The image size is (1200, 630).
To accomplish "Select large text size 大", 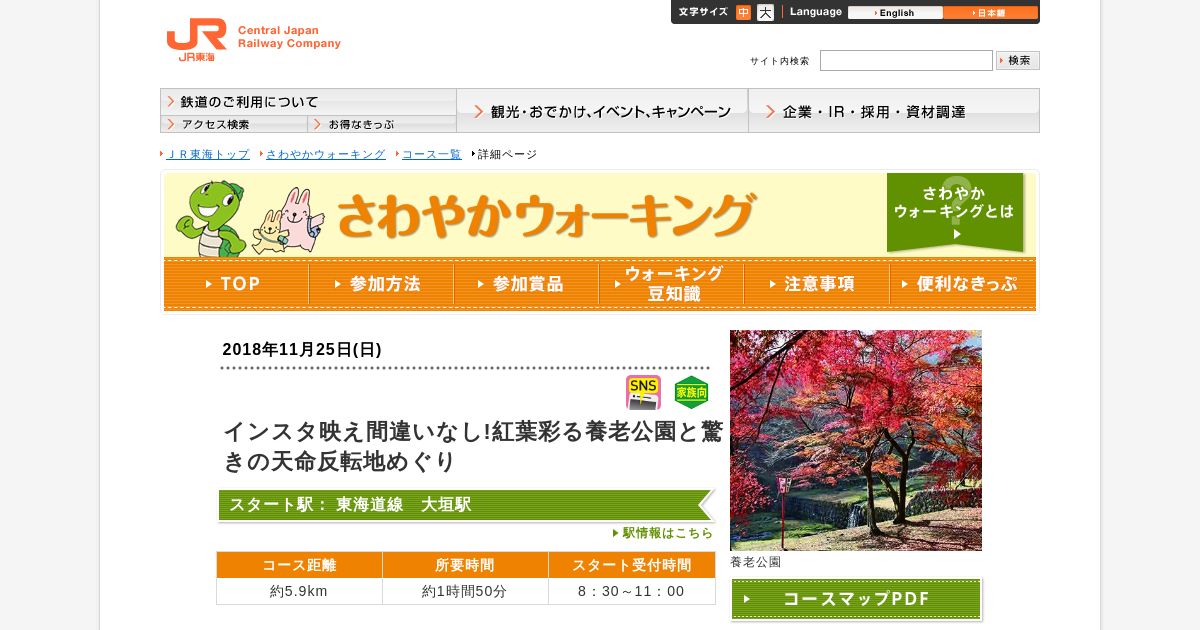I will [765, 12].
